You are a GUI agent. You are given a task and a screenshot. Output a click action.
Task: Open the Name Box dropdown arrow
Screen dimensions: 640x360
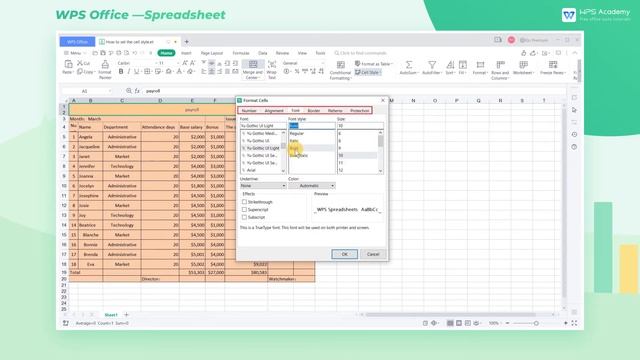[110, 91]
